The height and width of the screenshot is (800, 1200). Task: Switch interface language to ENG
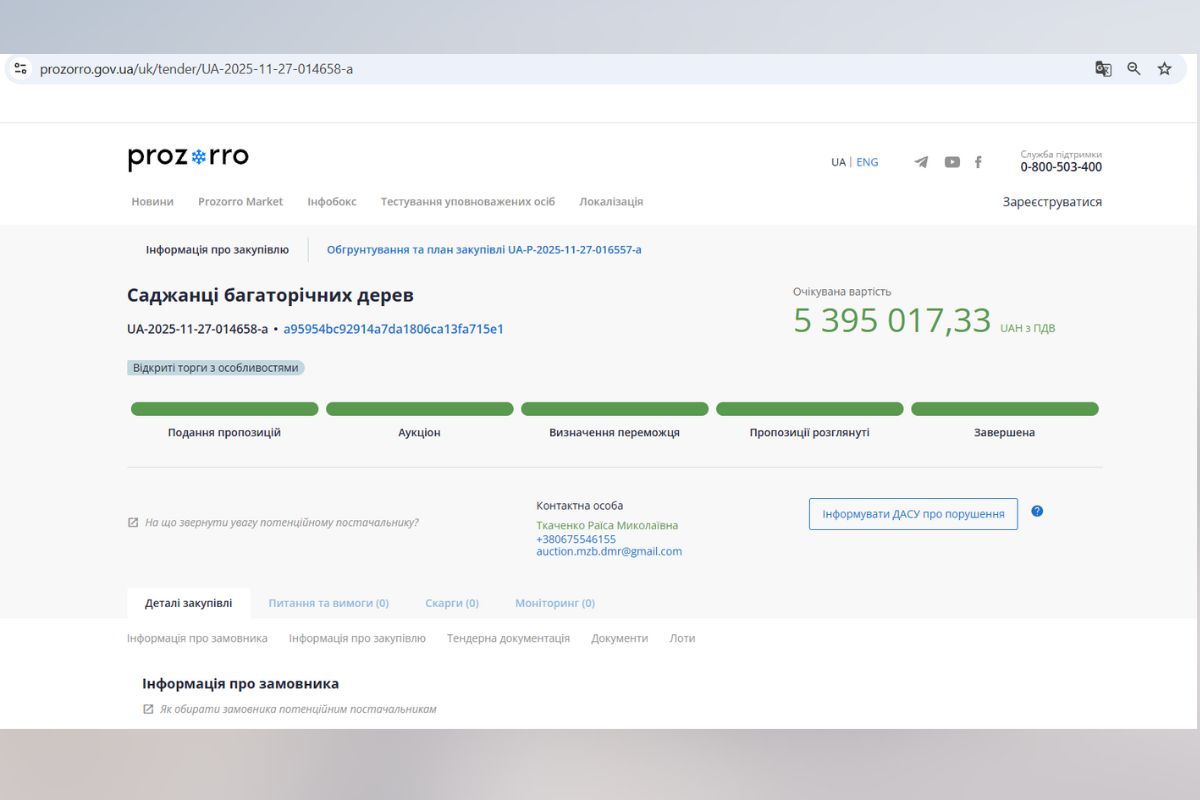866,161
